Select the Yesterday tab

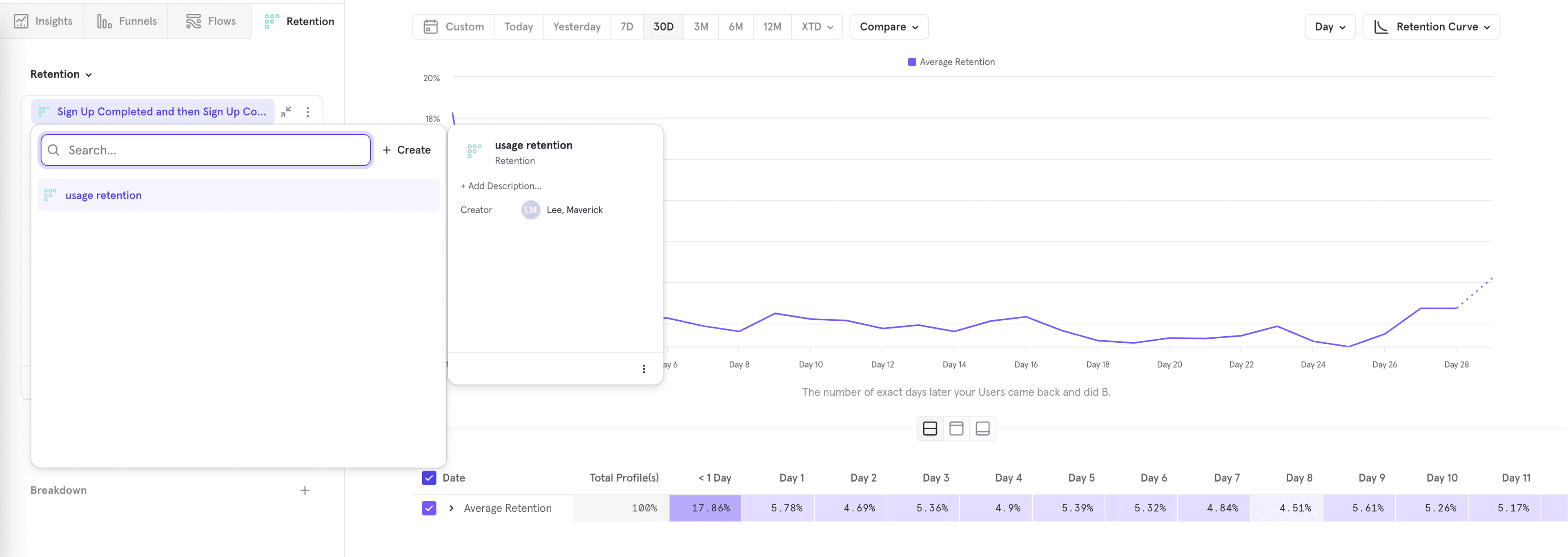(576, 26)
